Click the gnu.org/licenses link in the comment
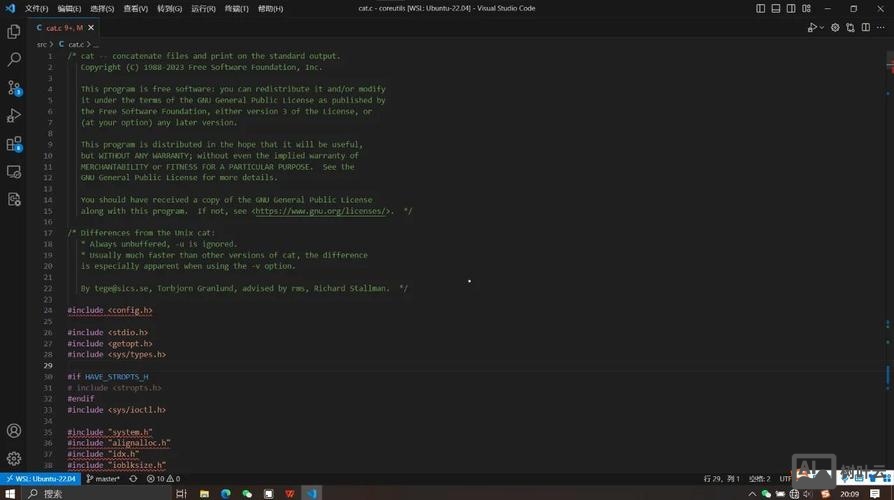This screenshot has width=894, height=500. (321, 211)
